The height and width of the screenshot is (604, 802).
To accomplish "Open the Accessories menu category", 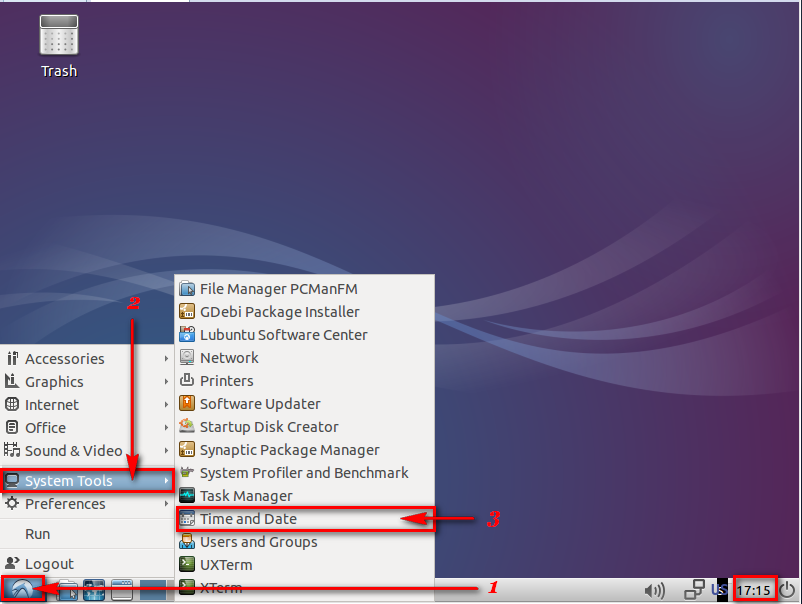I will pyautogui.click(x=87, y=359).
